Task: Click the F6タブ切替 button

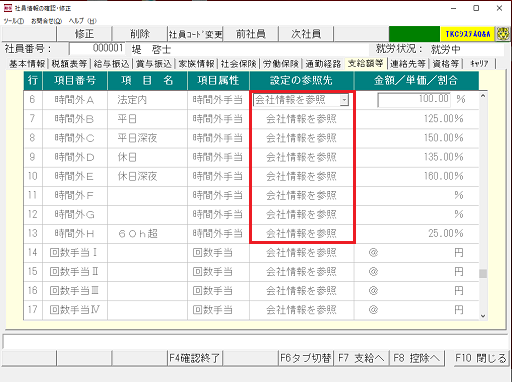Action: pyautogui.click(x=306, y=358)
